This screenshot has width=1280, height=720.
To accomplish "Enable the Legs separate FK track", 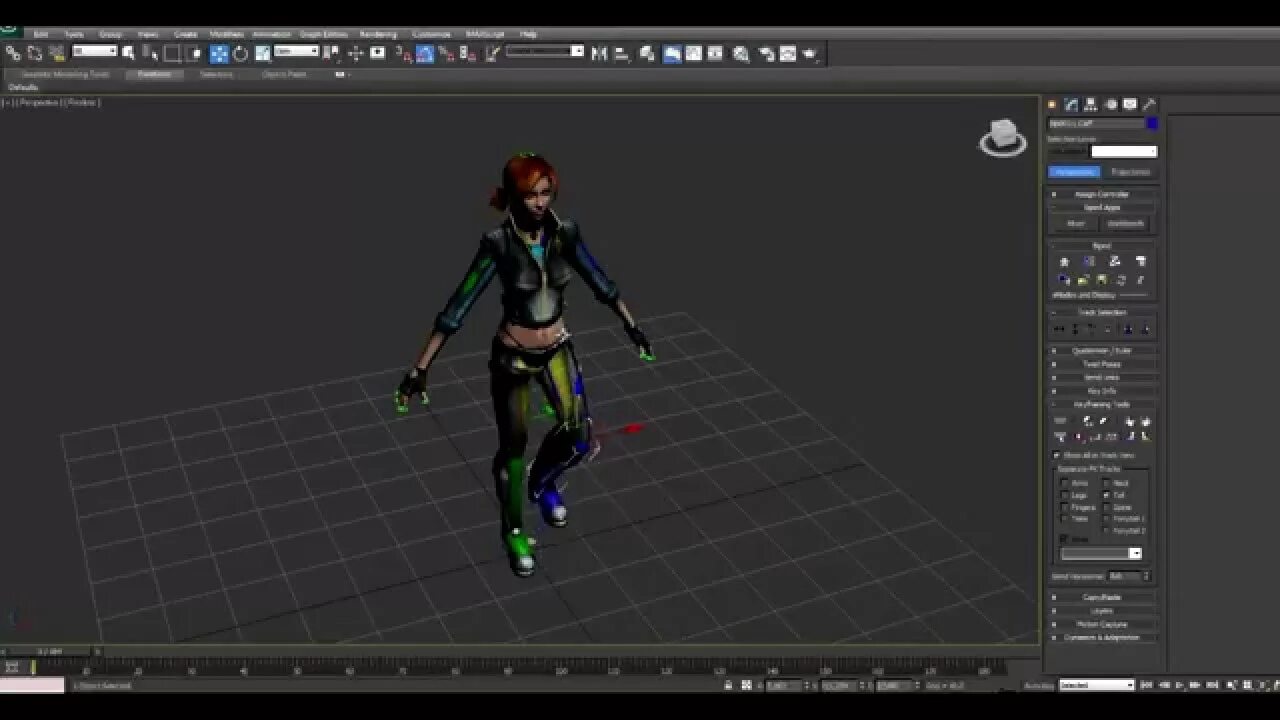I will point(1064,495).
